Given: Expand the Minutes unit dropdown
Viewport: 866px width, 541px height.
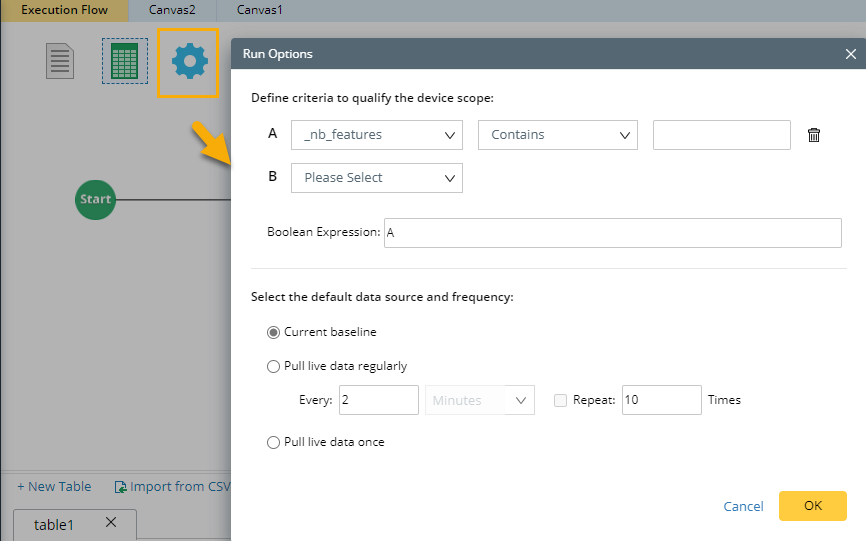Looking at the screenshot, I should (x=480, y=400).
